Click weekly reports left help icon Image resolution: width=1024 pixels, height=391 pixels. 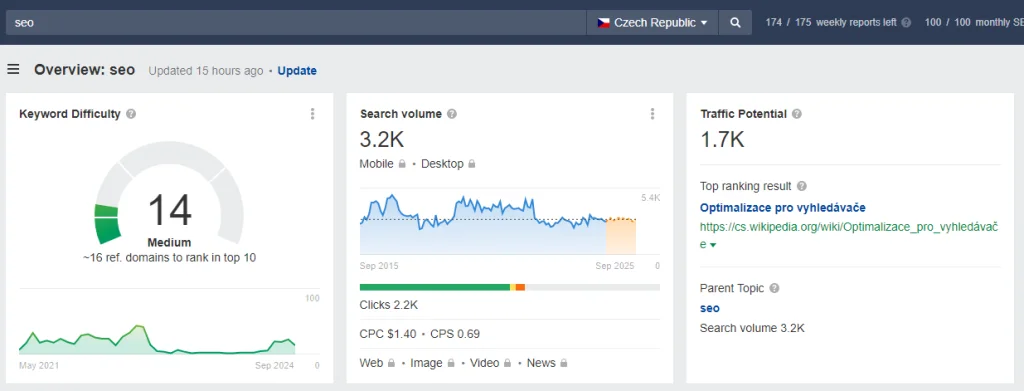(x=906, y=23)
